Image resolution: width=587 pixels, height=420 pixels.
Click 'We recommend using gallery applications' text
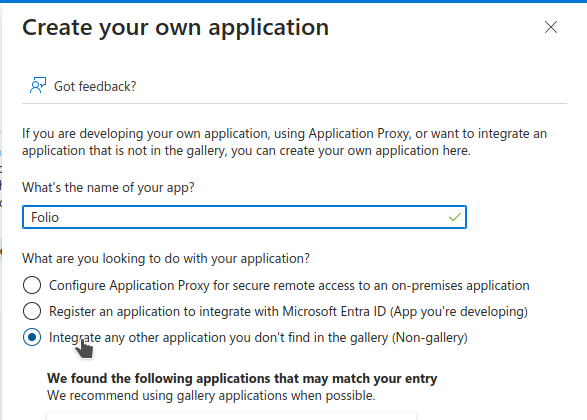(211, 396)
